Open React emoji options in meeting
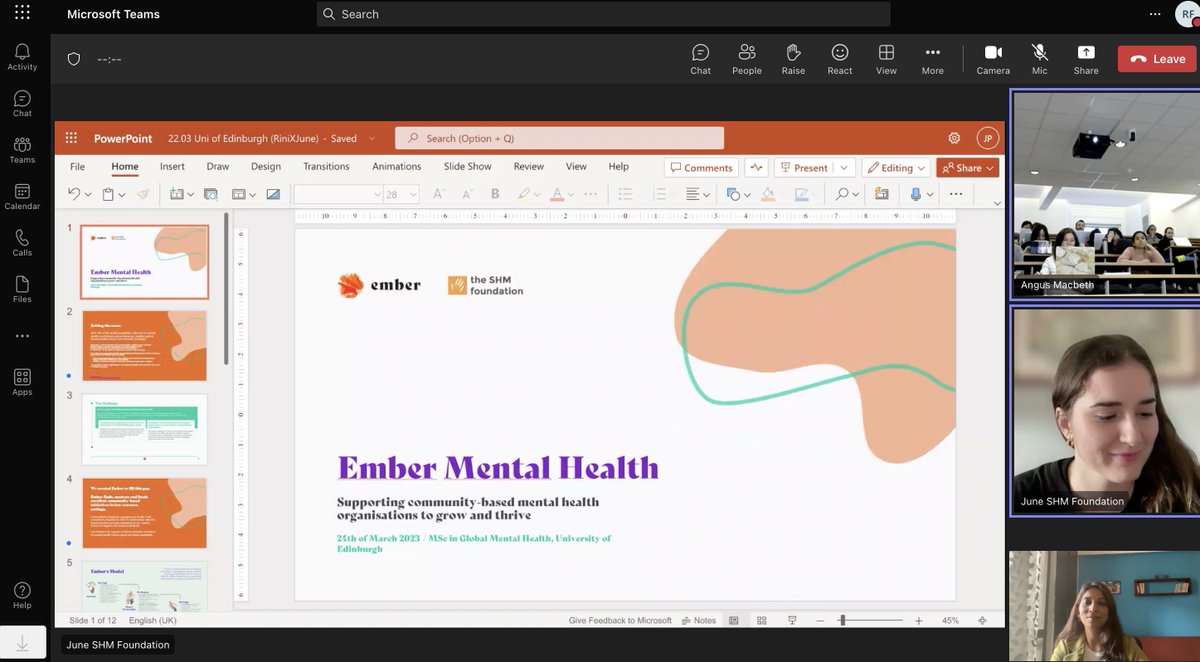Viewport: 1200px width, 662px height. click(840, 59)
